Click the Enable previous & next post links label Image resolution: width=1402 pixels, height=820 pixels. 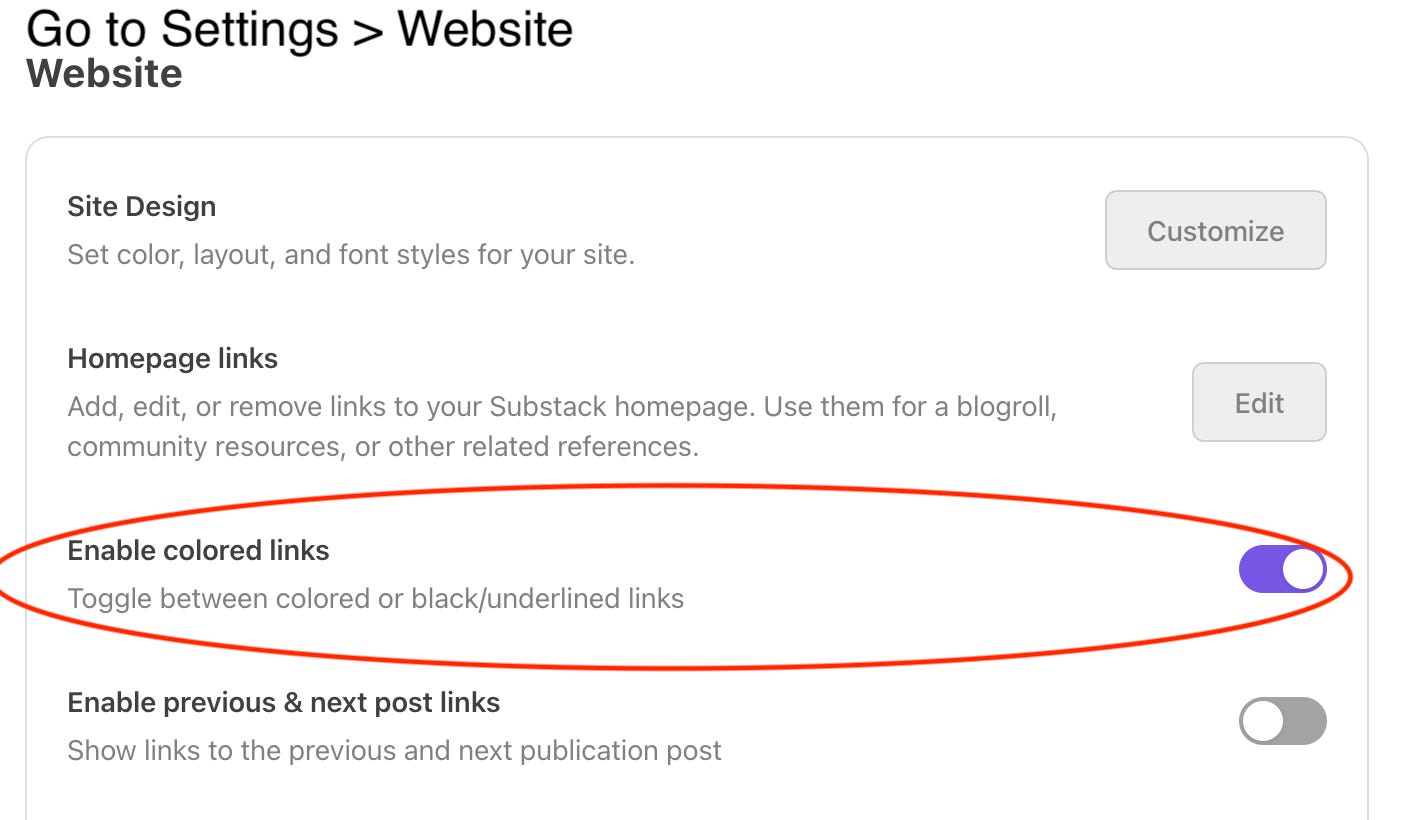coord(283,702)
